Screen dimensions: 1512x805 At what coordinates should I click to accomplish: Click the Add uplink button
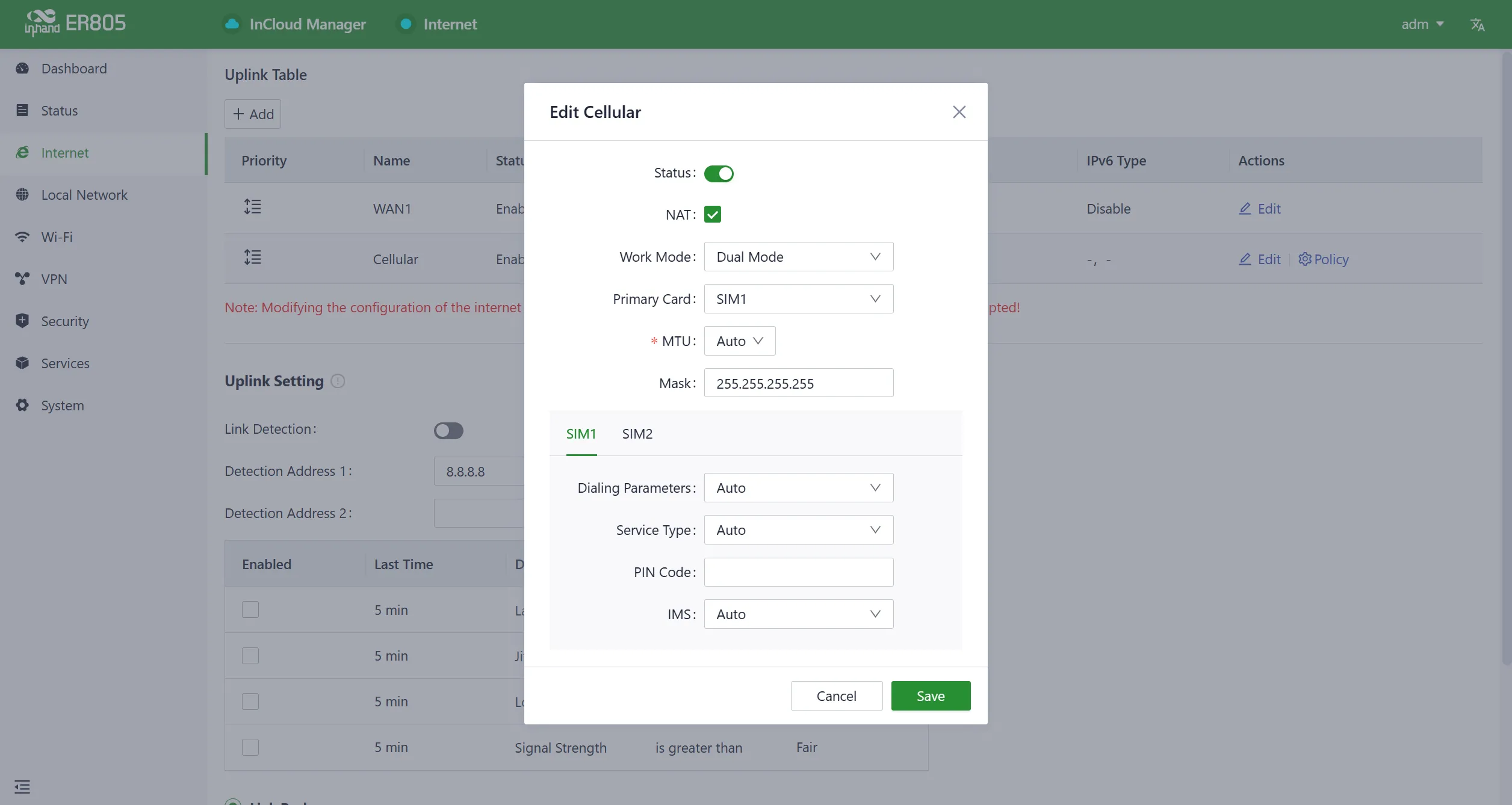(x=253, y=114)
